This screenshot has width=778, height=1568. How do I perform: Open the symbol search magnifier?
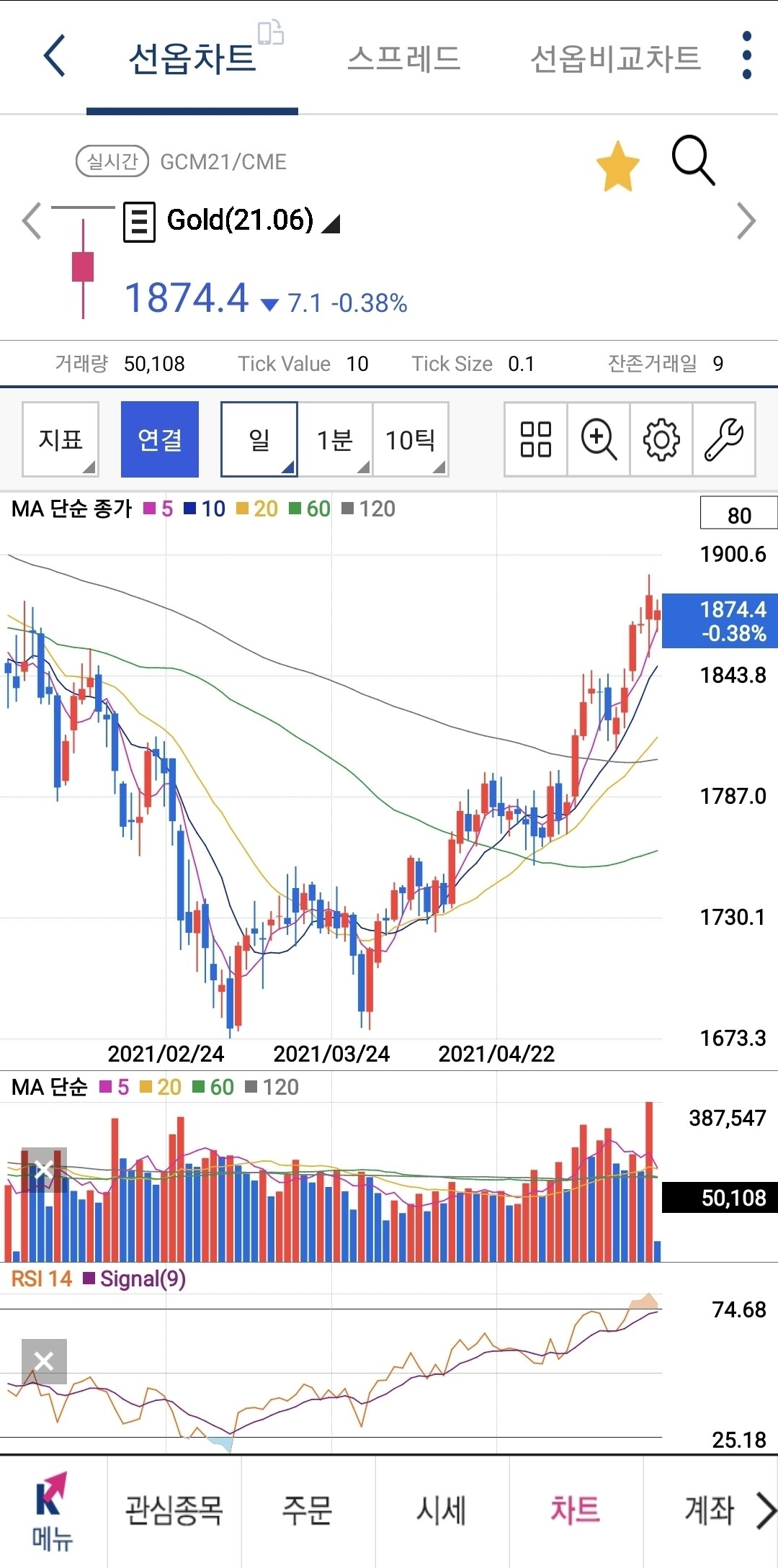coord(693,161)
